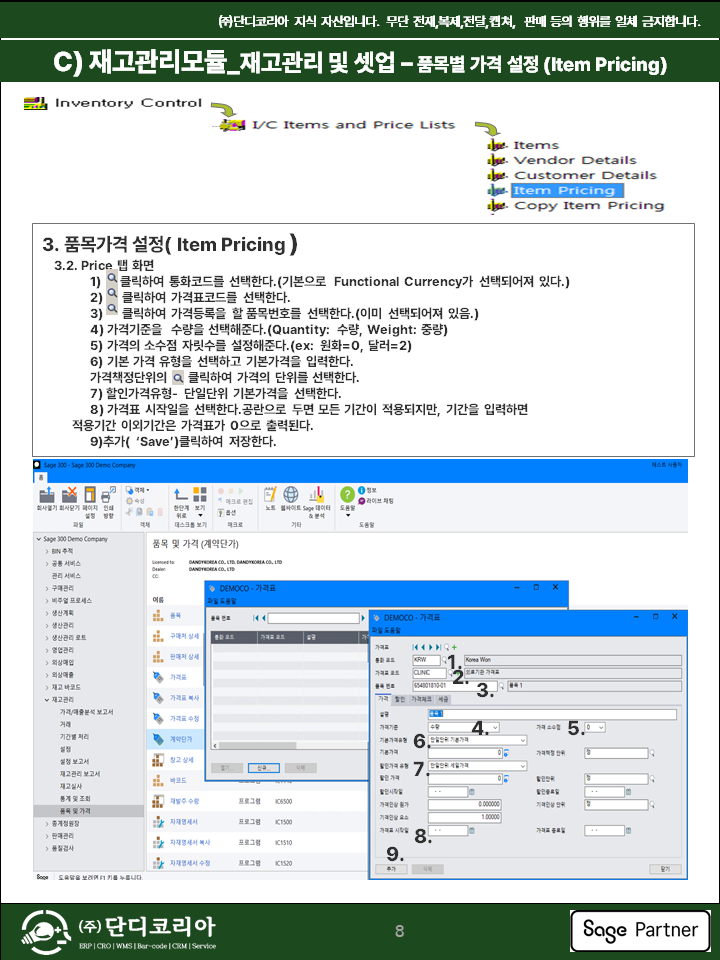Click the 품목 번호 field in back window
The width and height of the screenshot is (720, 960).
313,618
